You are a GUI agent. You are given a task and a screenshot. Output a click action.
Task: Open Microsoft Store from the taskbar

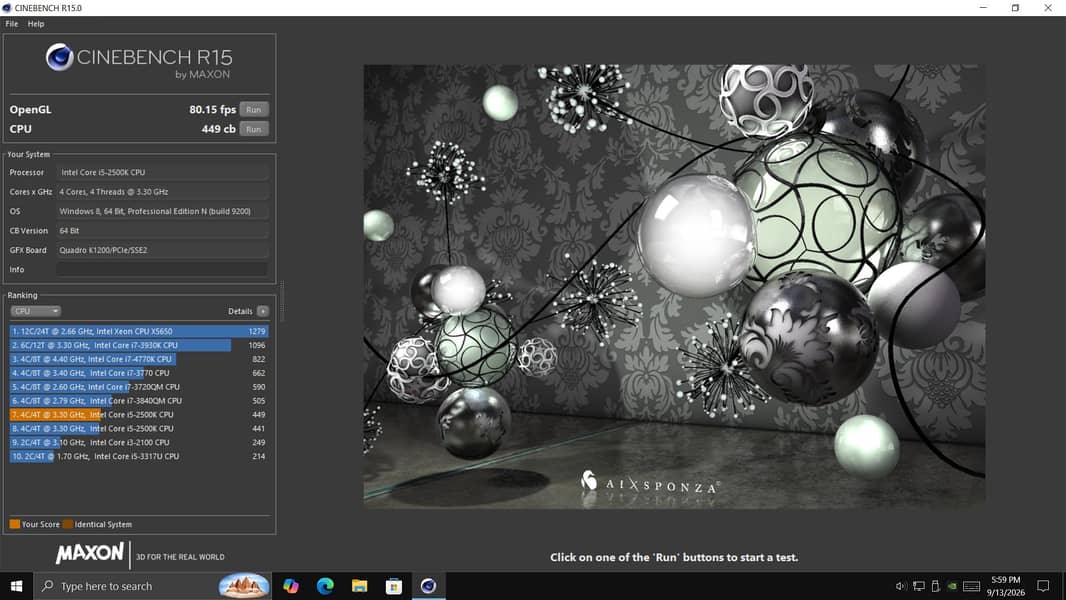(x=394, y=586)
